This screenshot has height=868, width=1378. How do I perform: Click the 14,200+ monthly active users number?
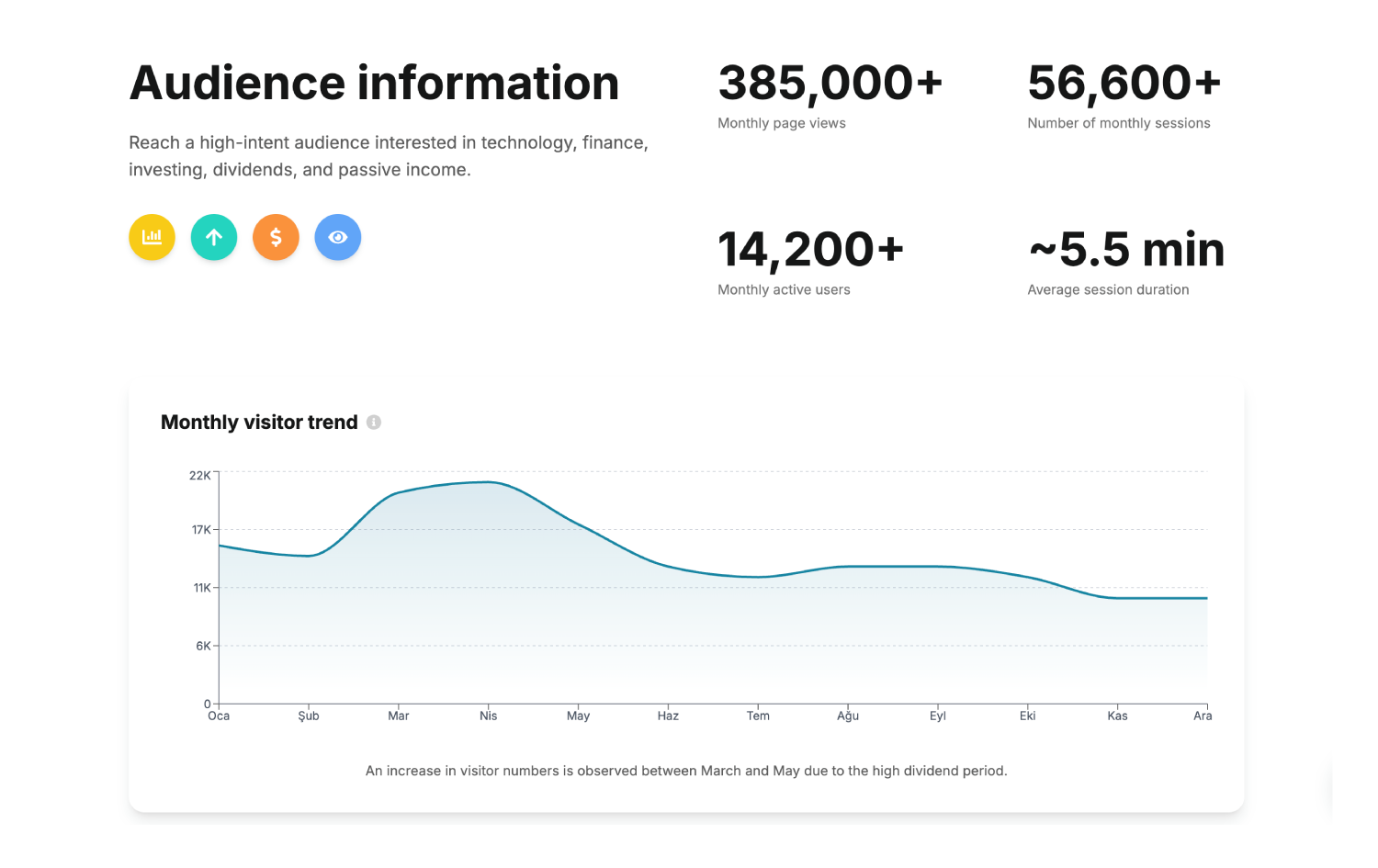pyautogui.click(x=810, y=250)
